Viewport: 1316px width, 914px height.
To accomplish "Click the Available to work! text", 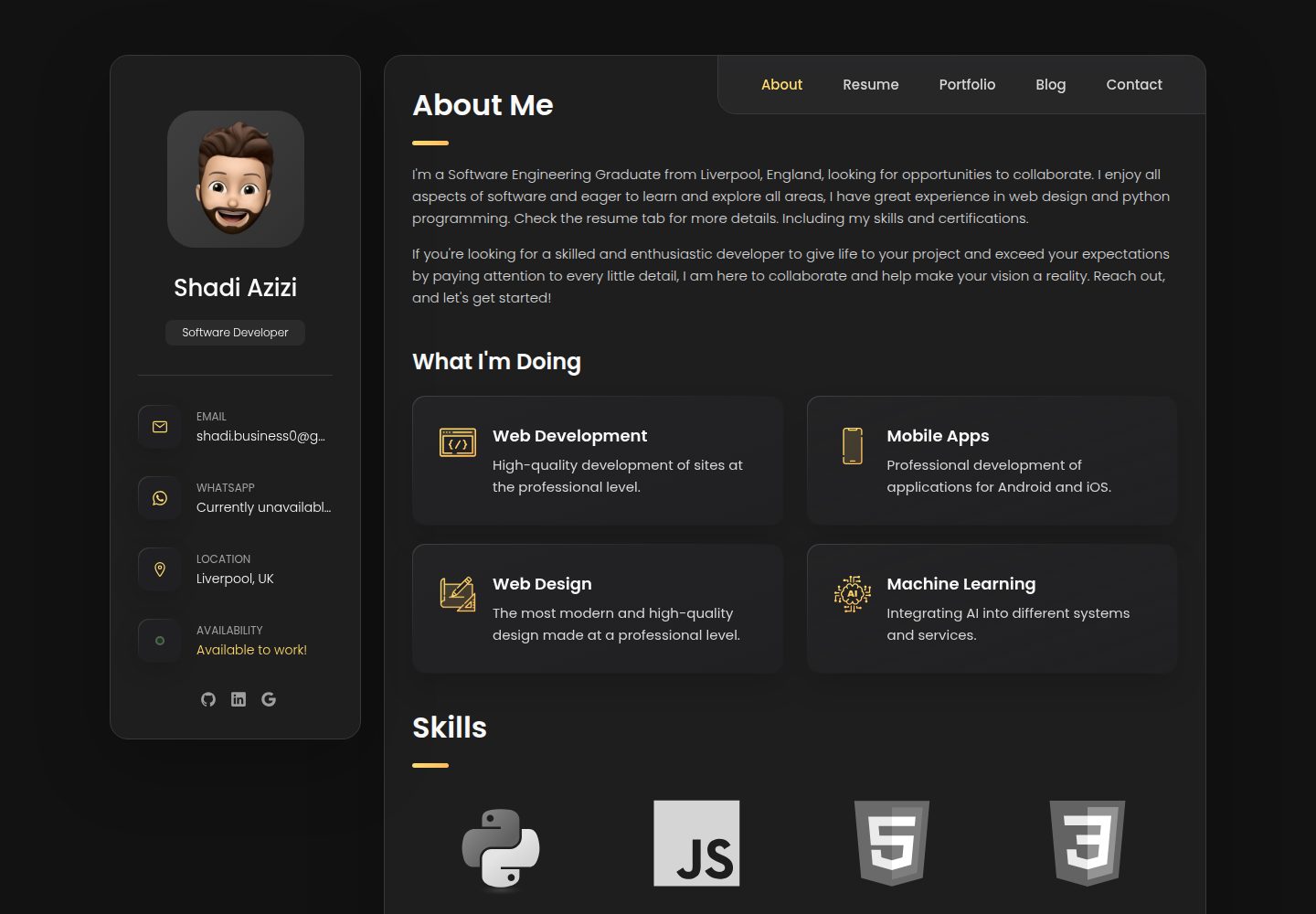I will coord(251,650).
